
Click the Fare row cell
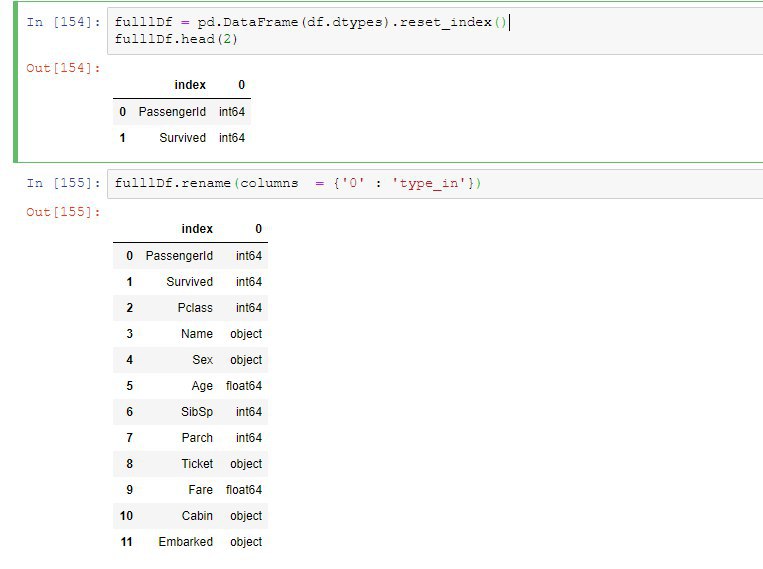(200, 490)
